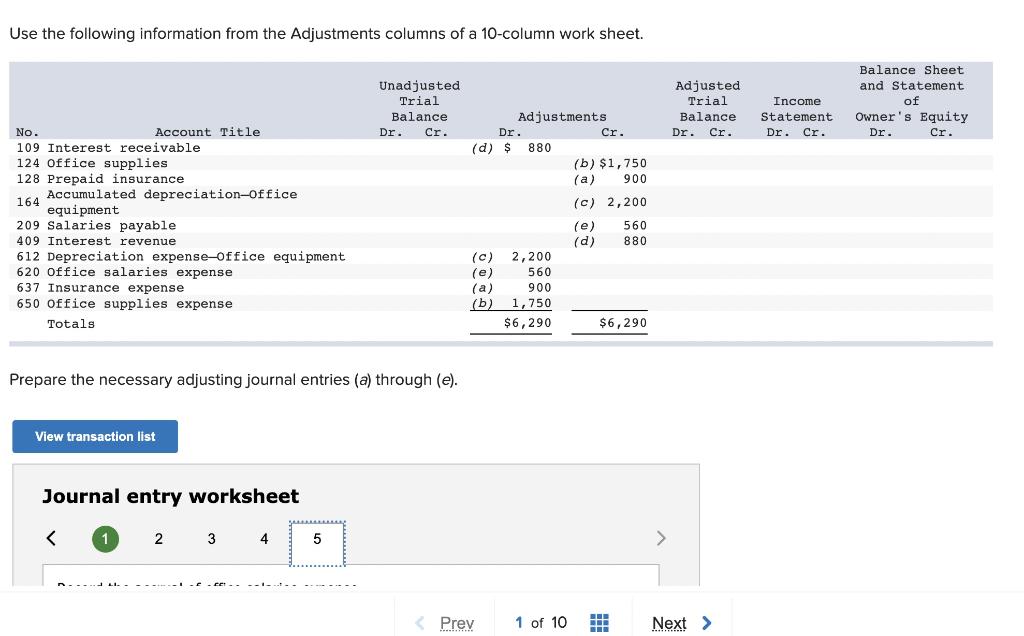Expand forward entries using the right angle bracket
Viewport: 1024px width, 636px height.
point(661,537)
